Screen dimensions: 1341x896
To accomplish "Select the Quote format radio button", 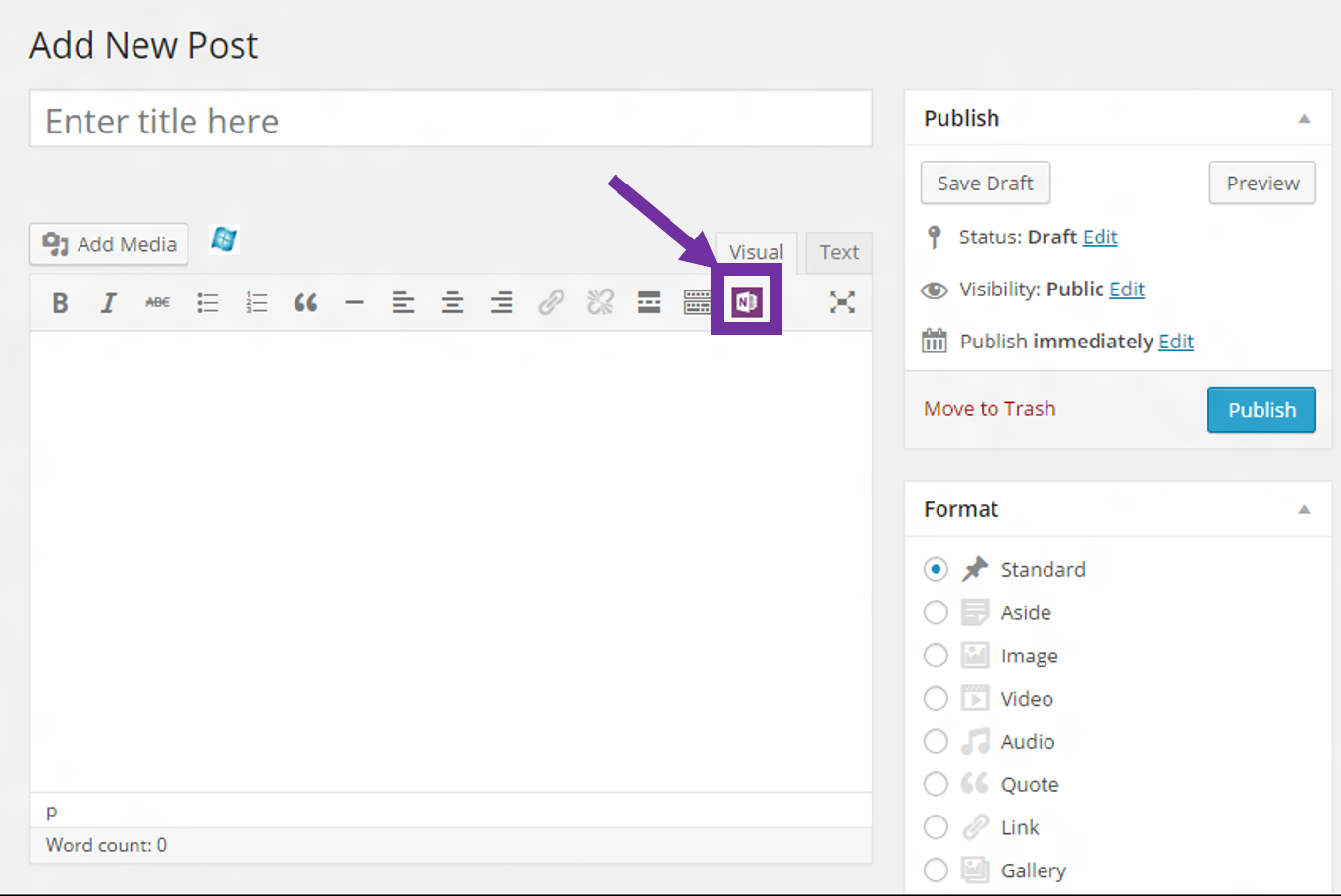I will pos(936,784).
